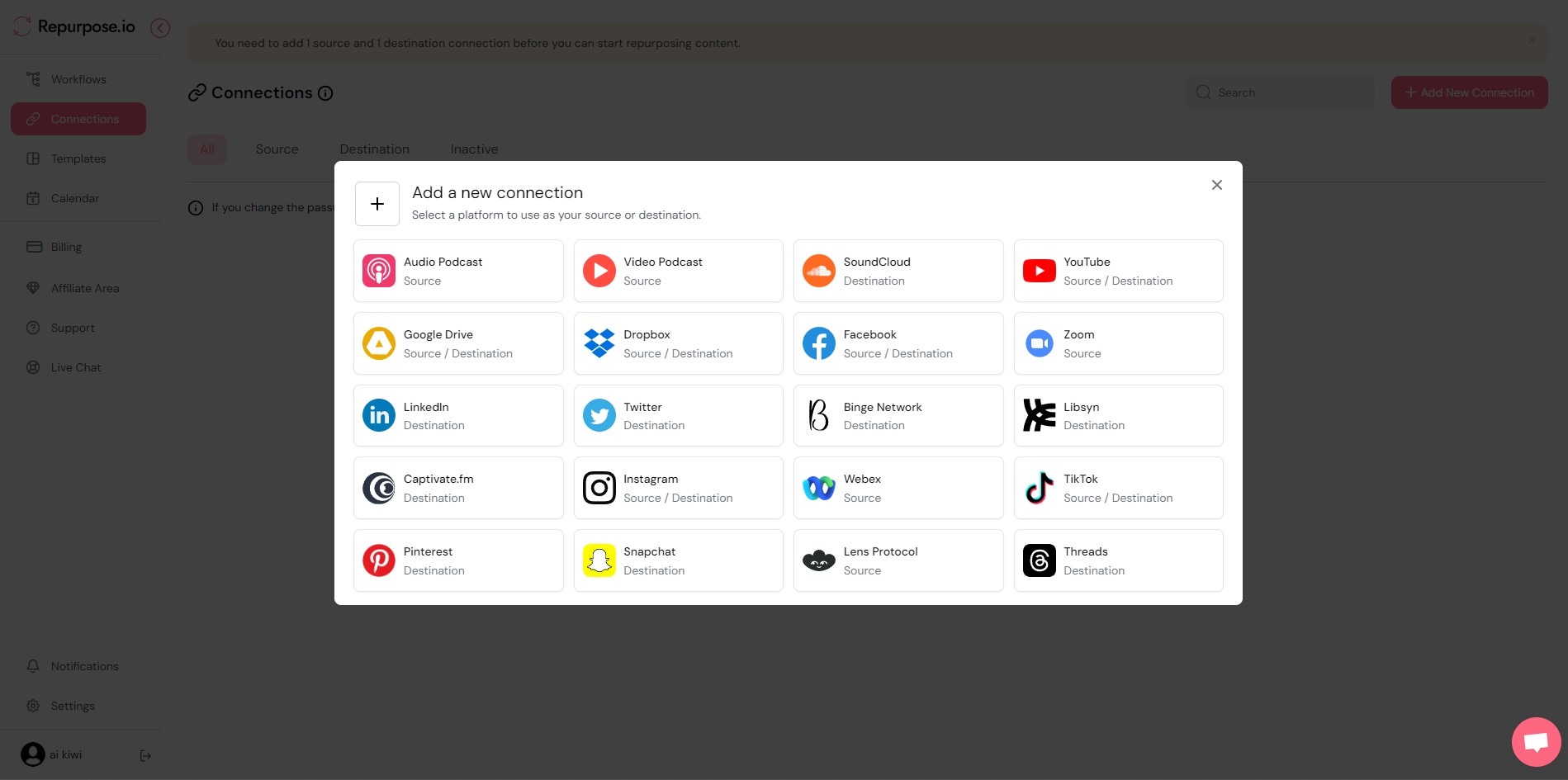
Task: Pick the Google Drive icon
Action: point(379,343)
